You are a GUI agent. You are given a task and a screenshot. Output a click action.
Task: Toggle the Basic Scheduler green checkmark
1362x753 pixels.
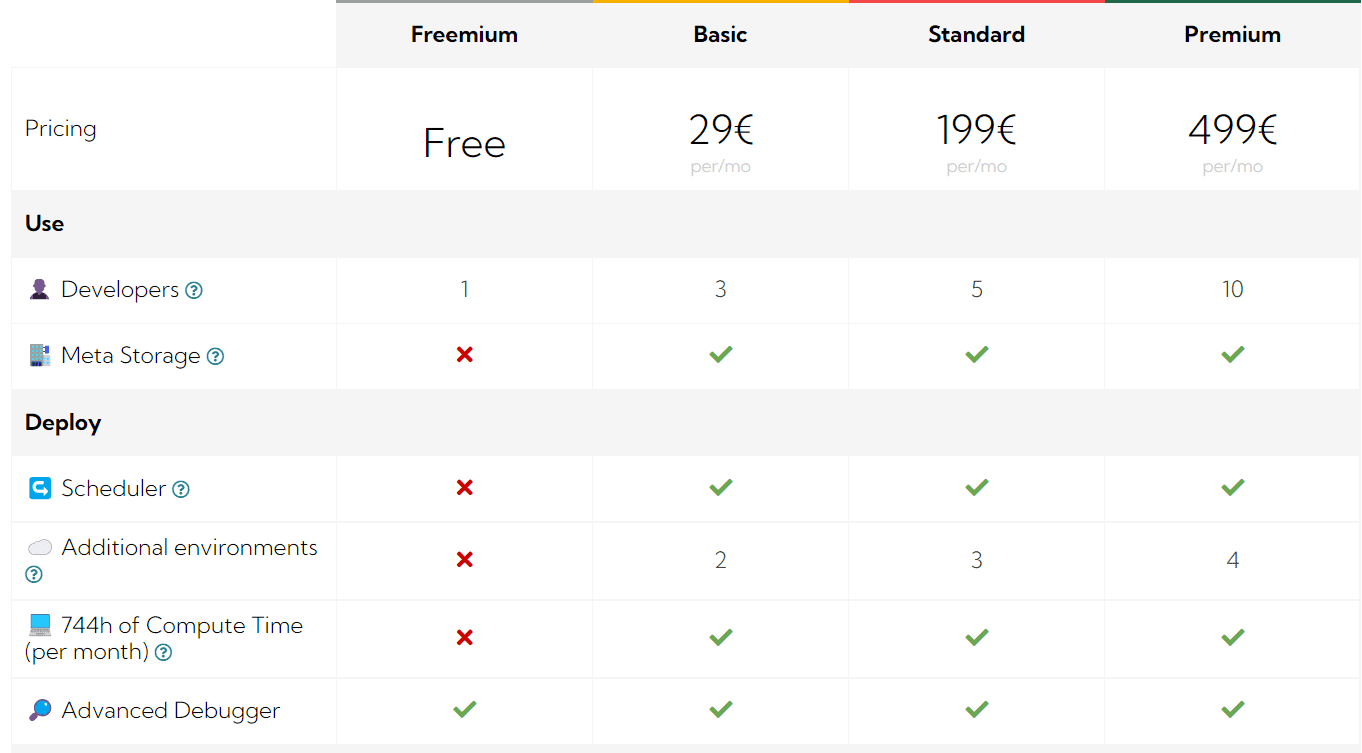[x=720, y=488]
